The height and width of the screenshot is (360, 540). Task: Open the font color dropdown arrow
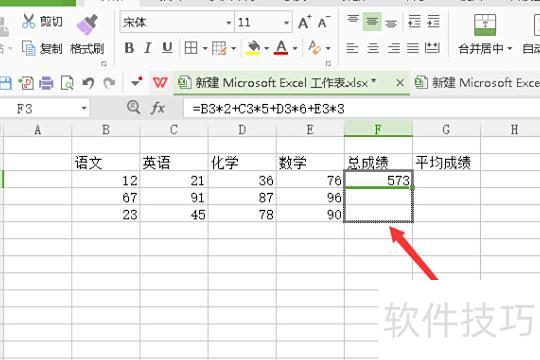point(295,48)
